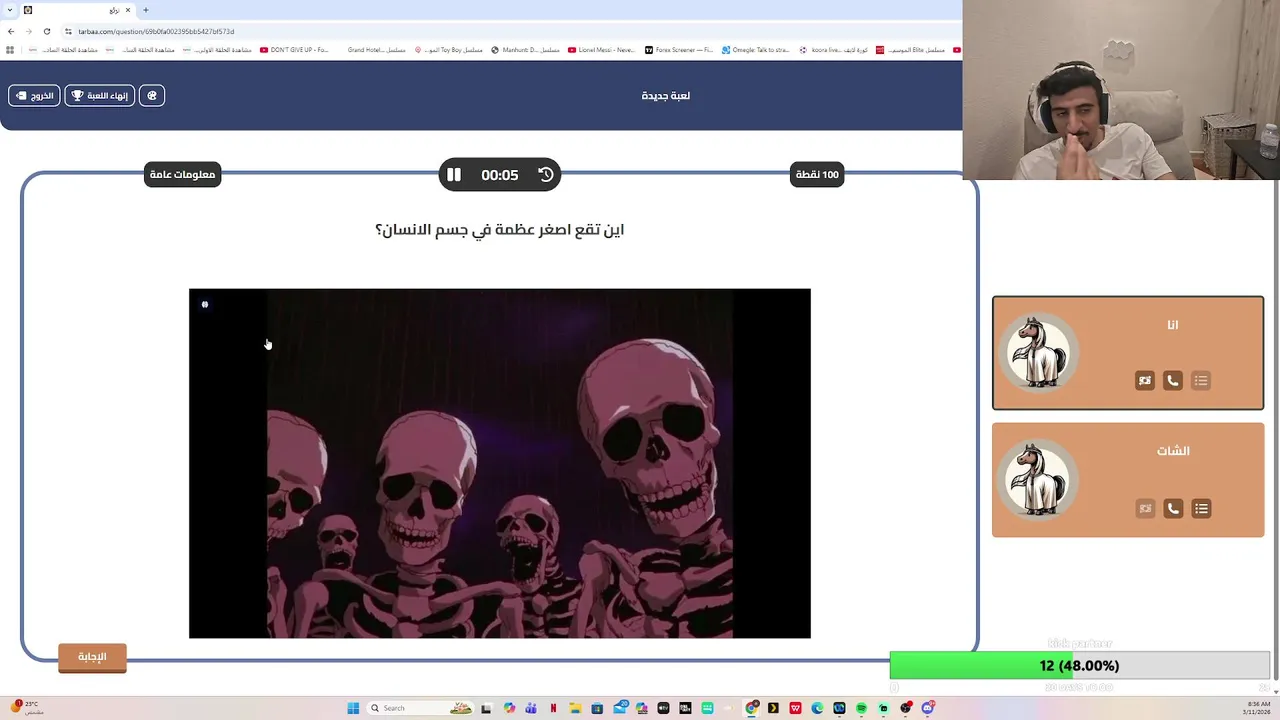Open the Lionel Messi - Neve... bookmark

[602, 50]
